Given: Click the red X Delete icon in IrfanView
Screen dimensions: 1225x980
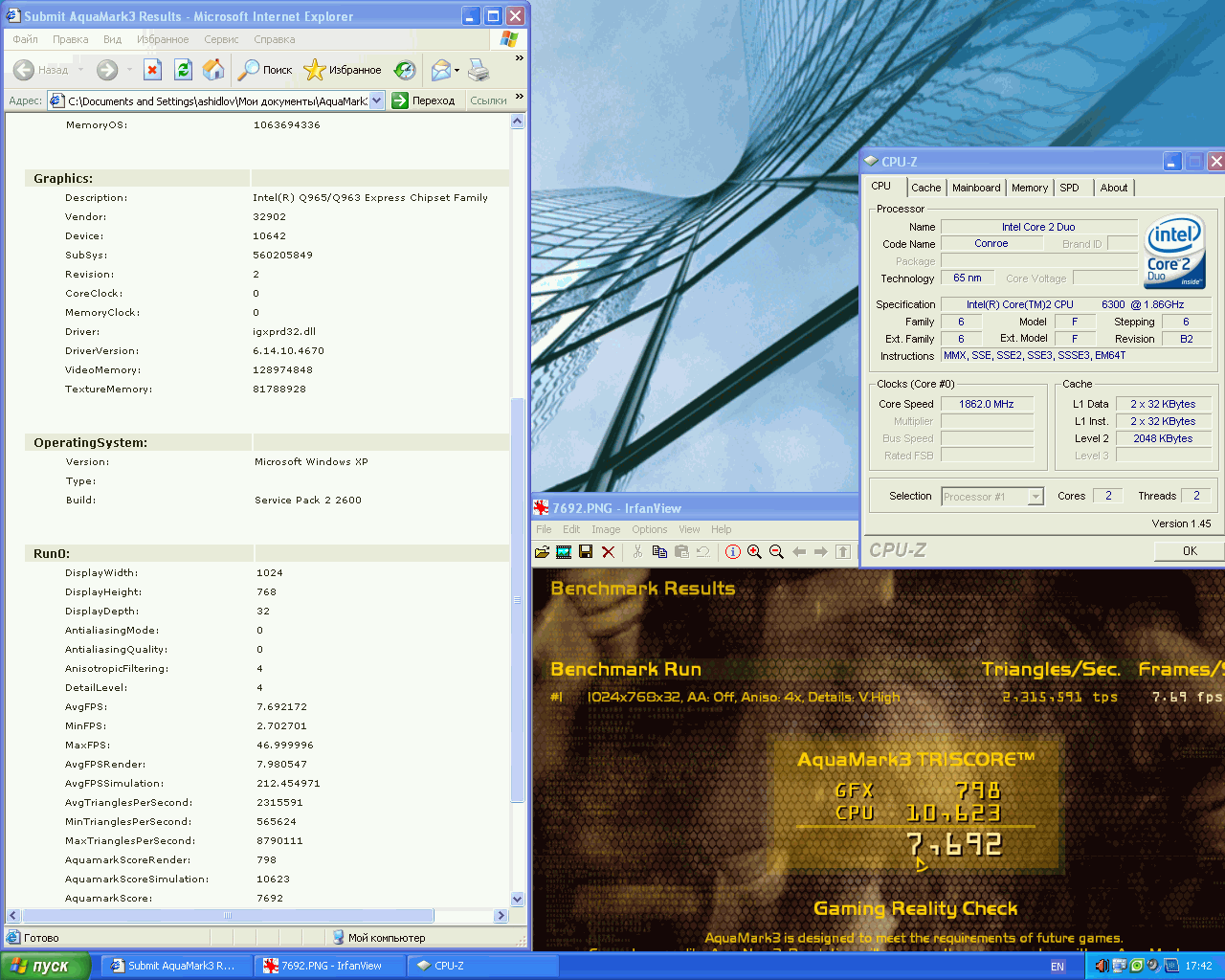Looking at the screenshot, I should [x=608, y=551].
